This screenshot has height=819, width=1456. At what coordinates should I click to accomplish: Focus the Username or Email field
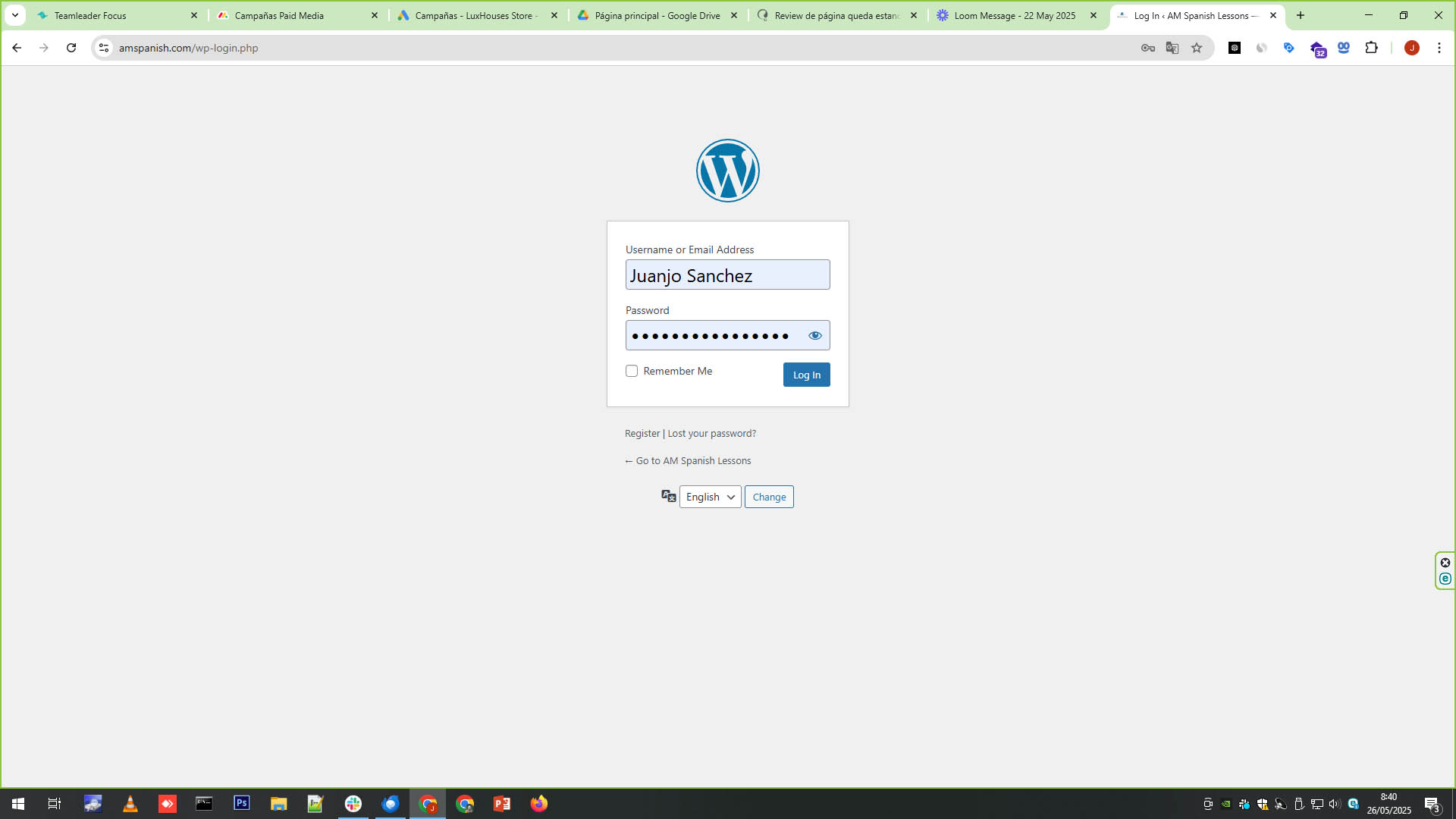point(727,275)
